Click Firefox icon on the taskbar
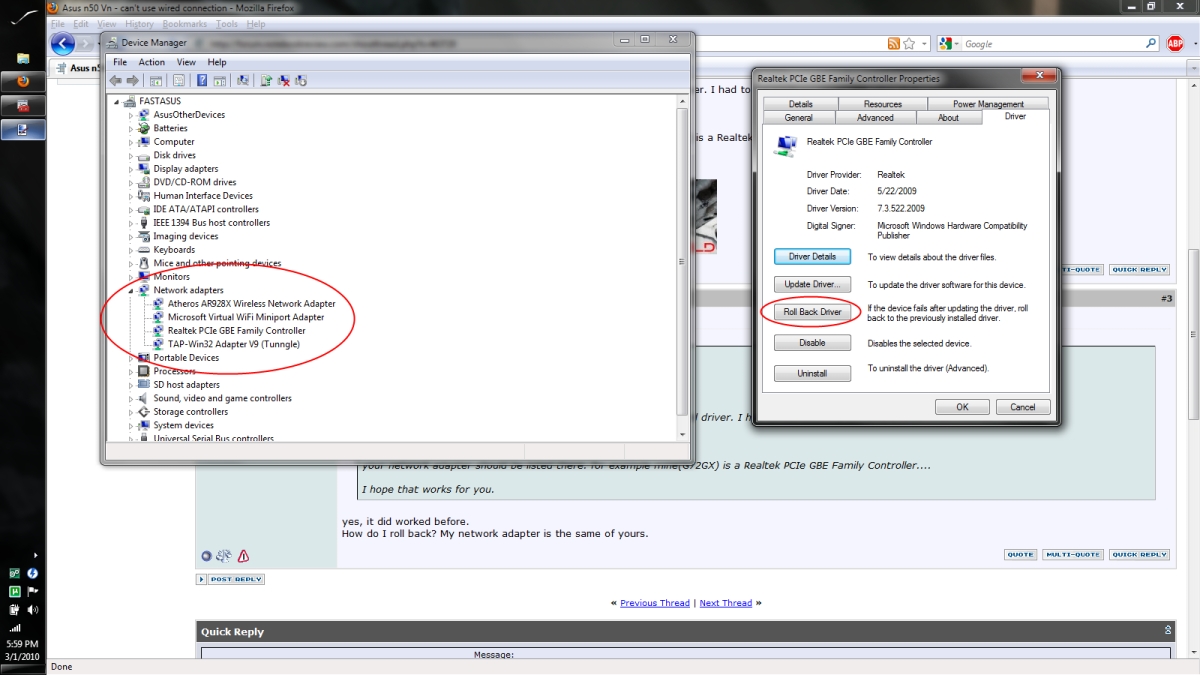 click(x=23, y=82)
